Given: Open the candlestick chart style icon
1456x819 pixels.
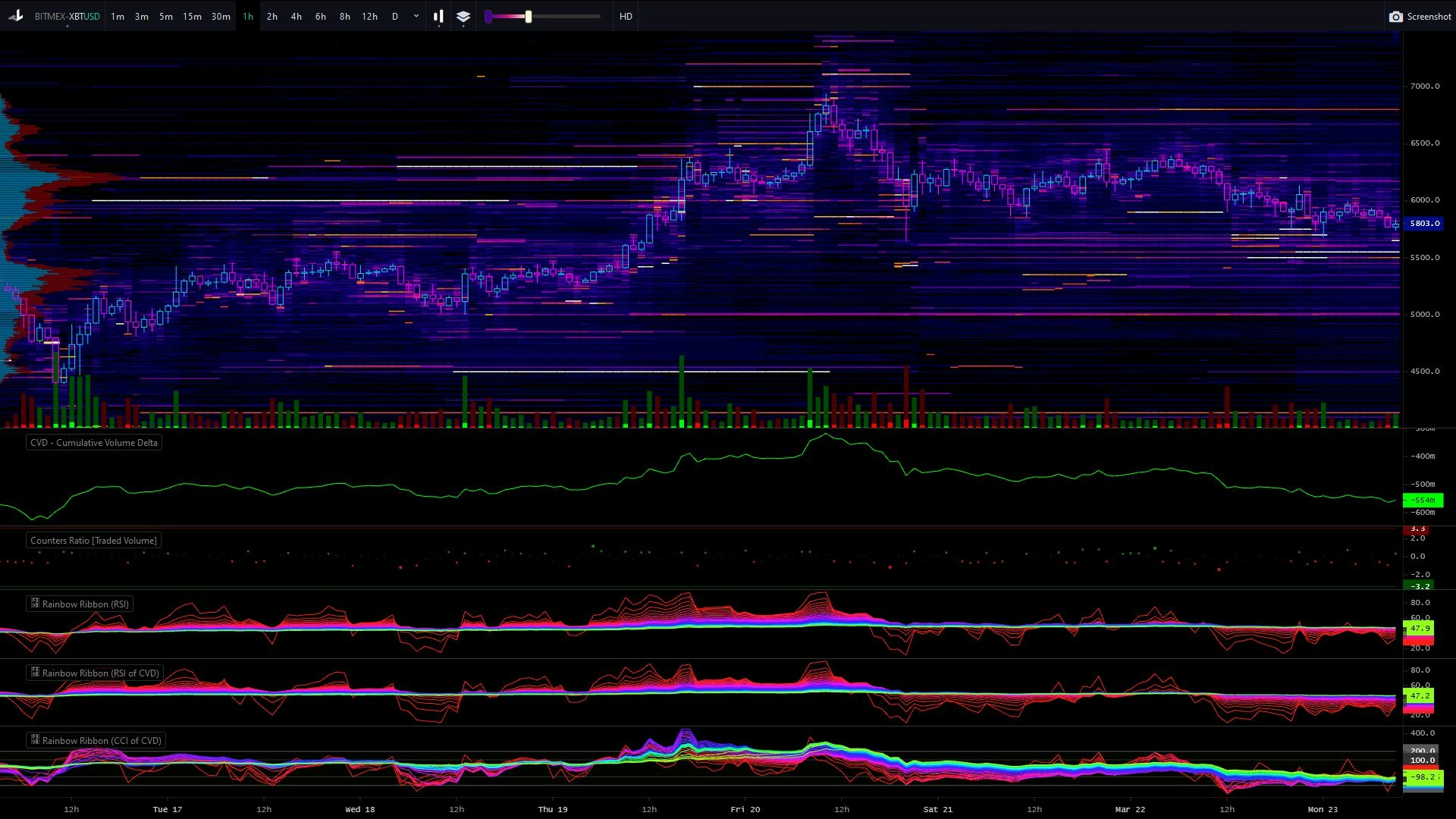Looking at the screenshot, I should [438, 16].
